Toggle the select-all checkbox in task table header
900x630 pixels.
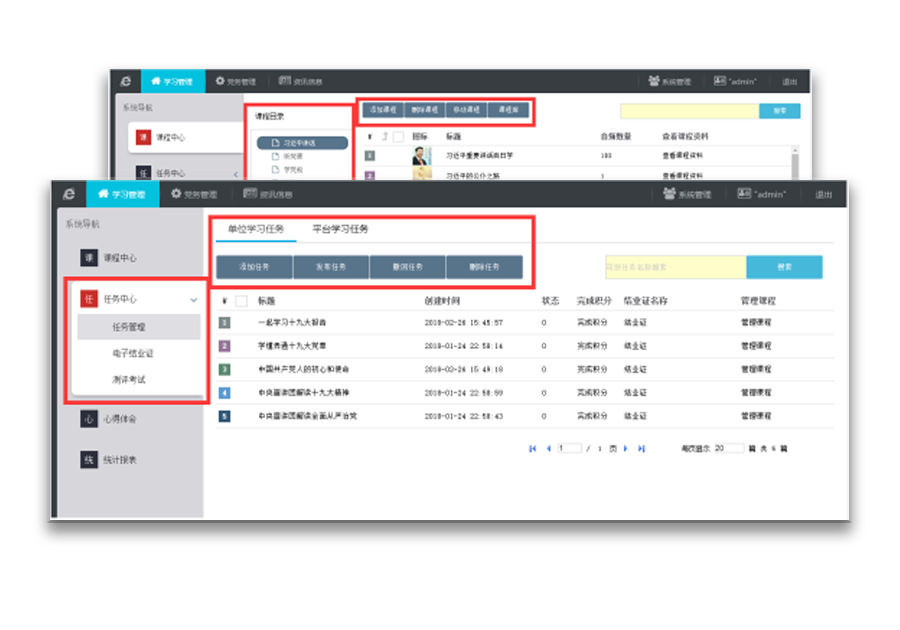pyautogui.click(x=241, y=300)
